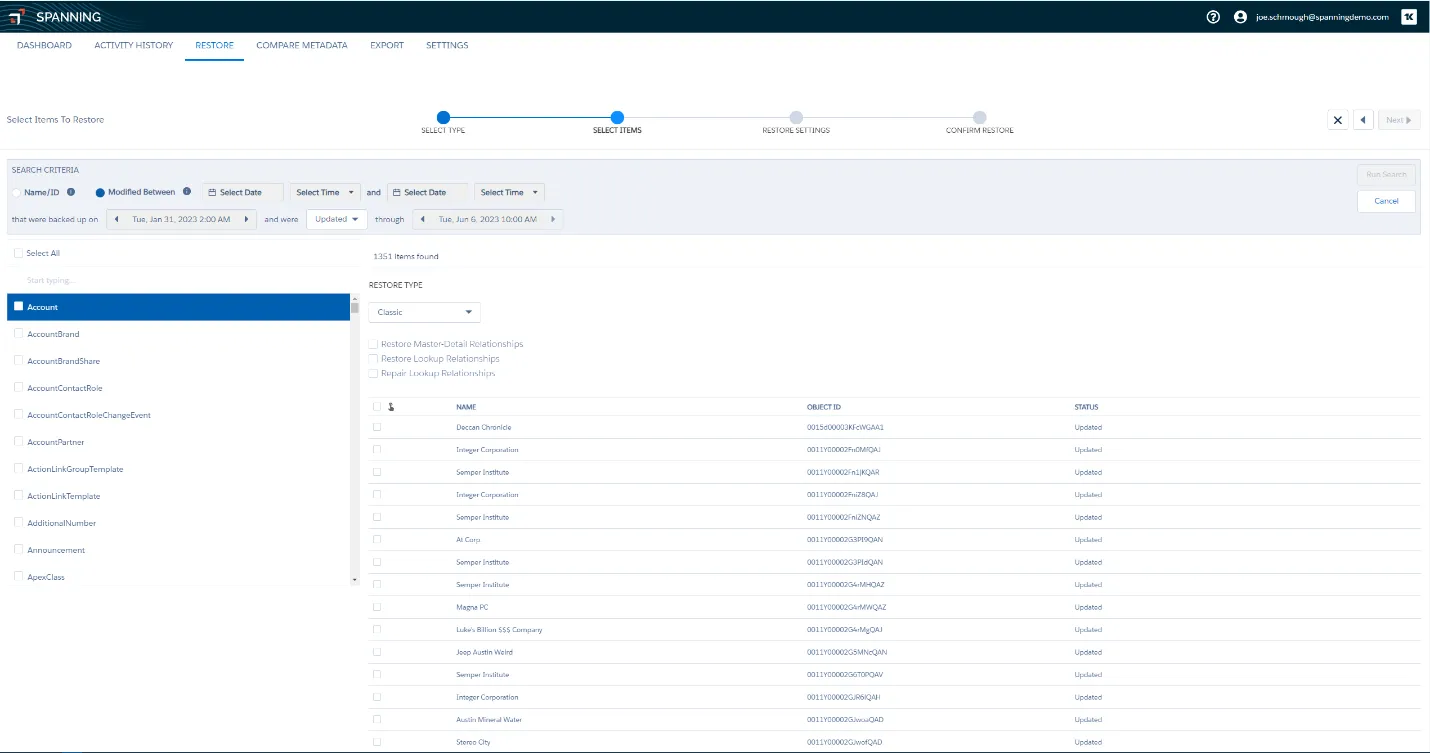The image size is (1430, 753).
Task: Click info icon beside Modified Between
Action: pos(187,192)
